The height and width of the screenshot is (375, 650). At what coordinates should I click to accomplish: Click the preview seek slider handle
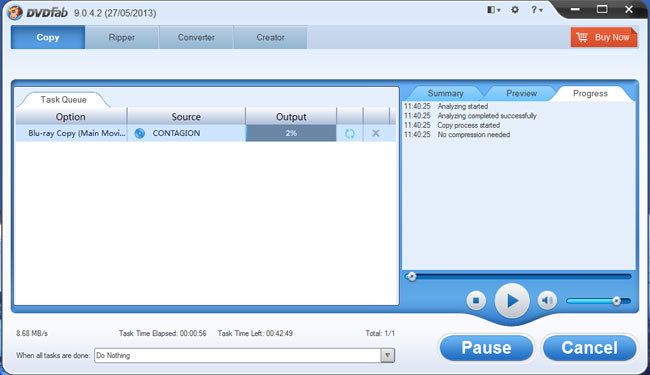[x=411, y=276]
